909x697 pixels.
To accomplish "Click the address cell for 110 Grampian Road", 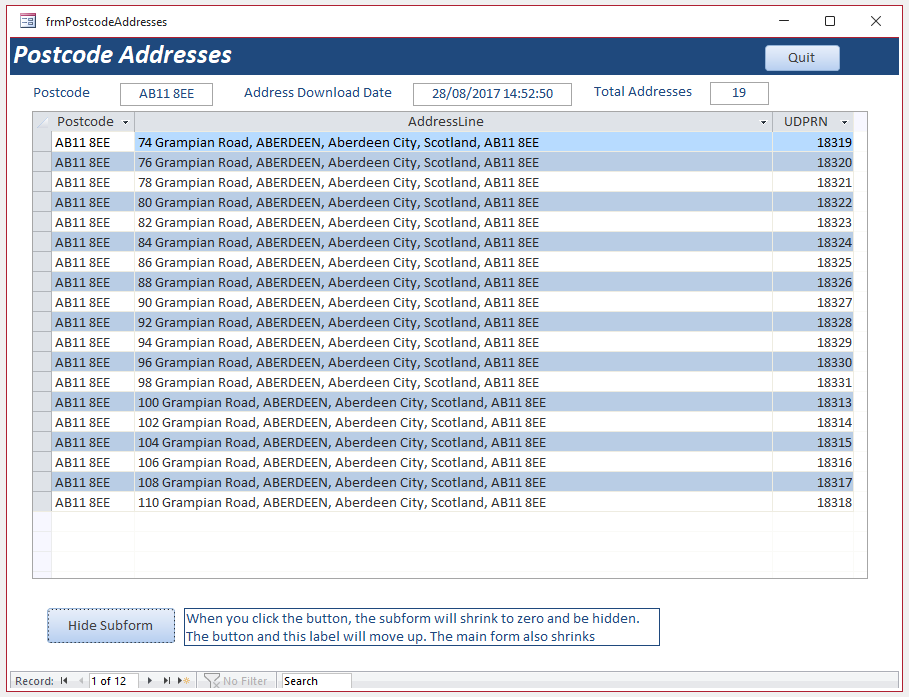I will 453,503.
